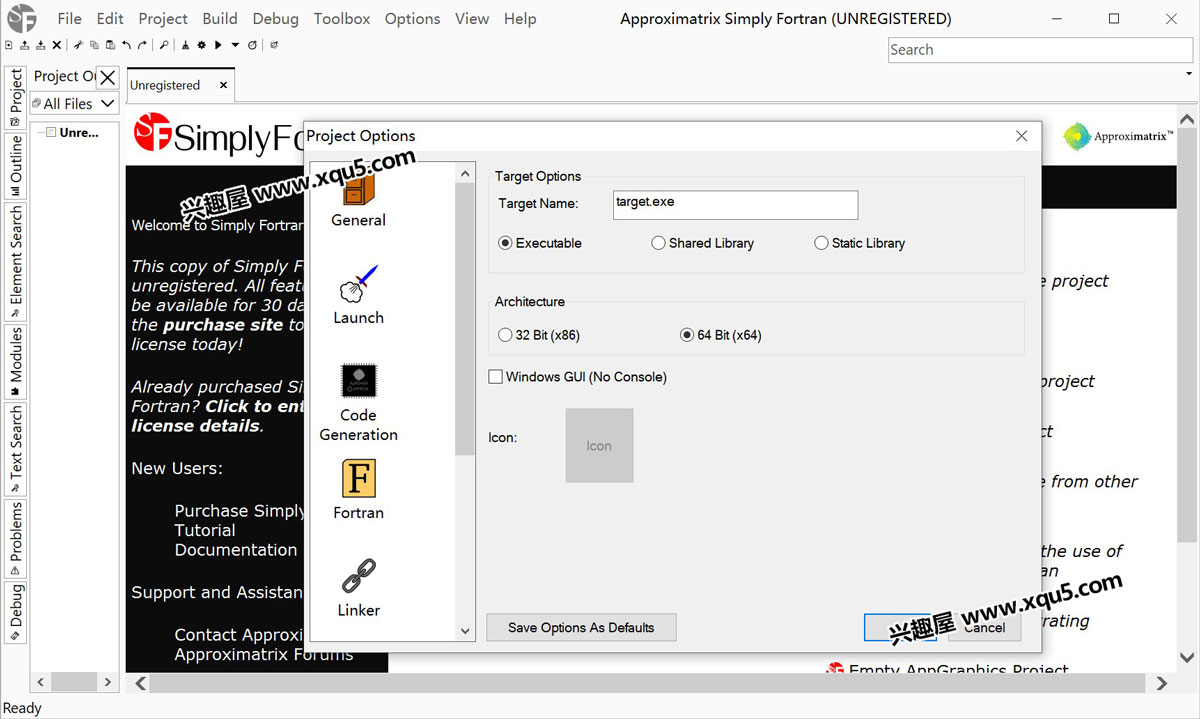Click the Clean project broom icon
This screenshot has height=719, width=1200.
tap(185, 45)
